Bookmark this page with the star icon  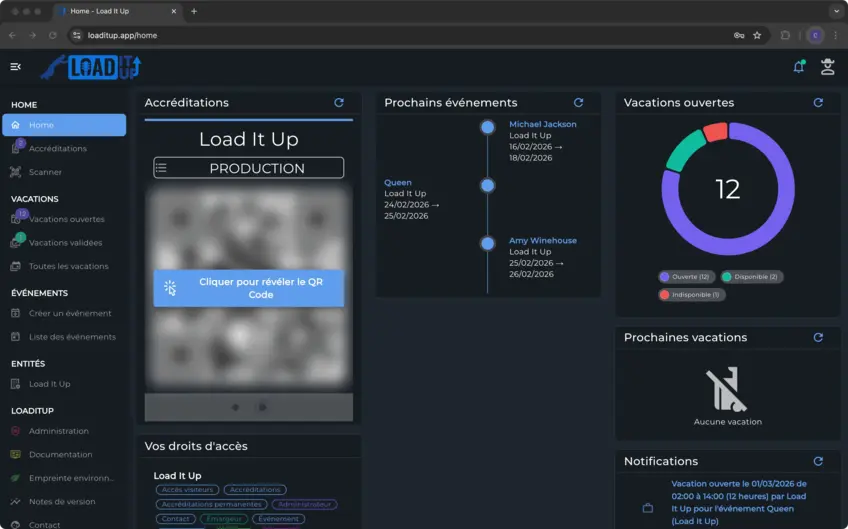coord(757,35)
